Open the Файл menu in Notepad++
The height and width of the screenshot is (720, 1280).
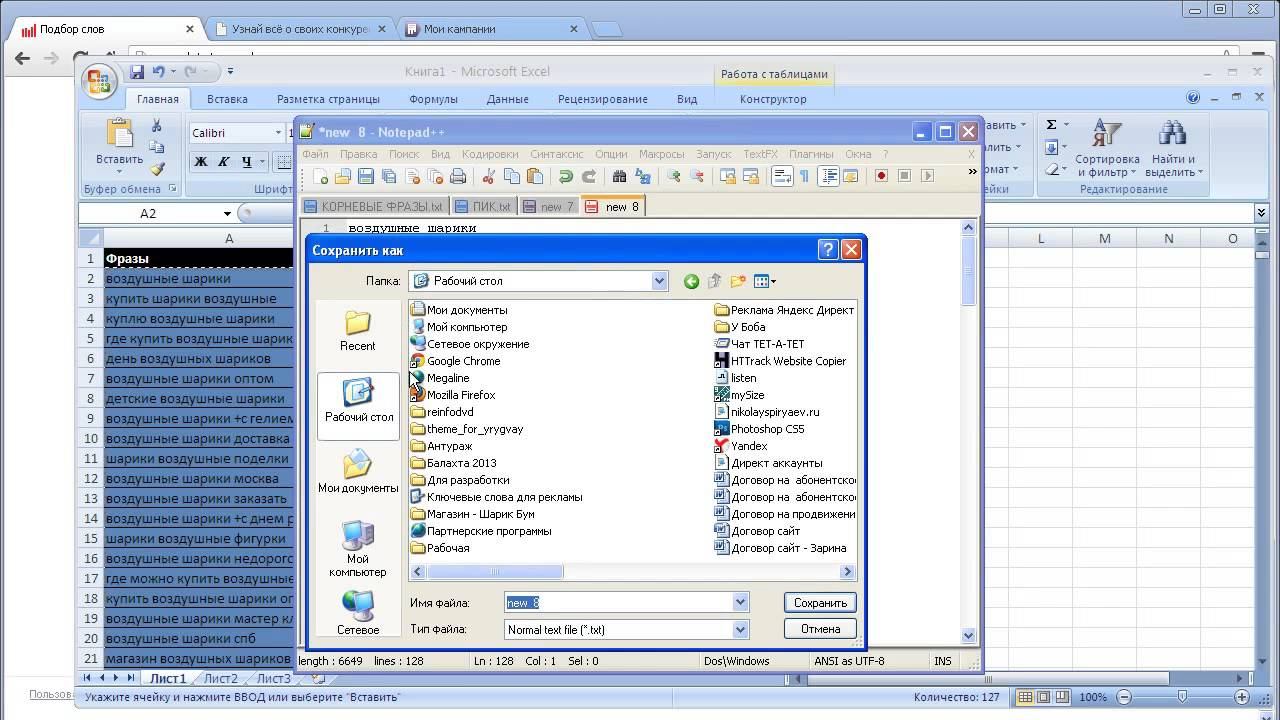[315, 154]
